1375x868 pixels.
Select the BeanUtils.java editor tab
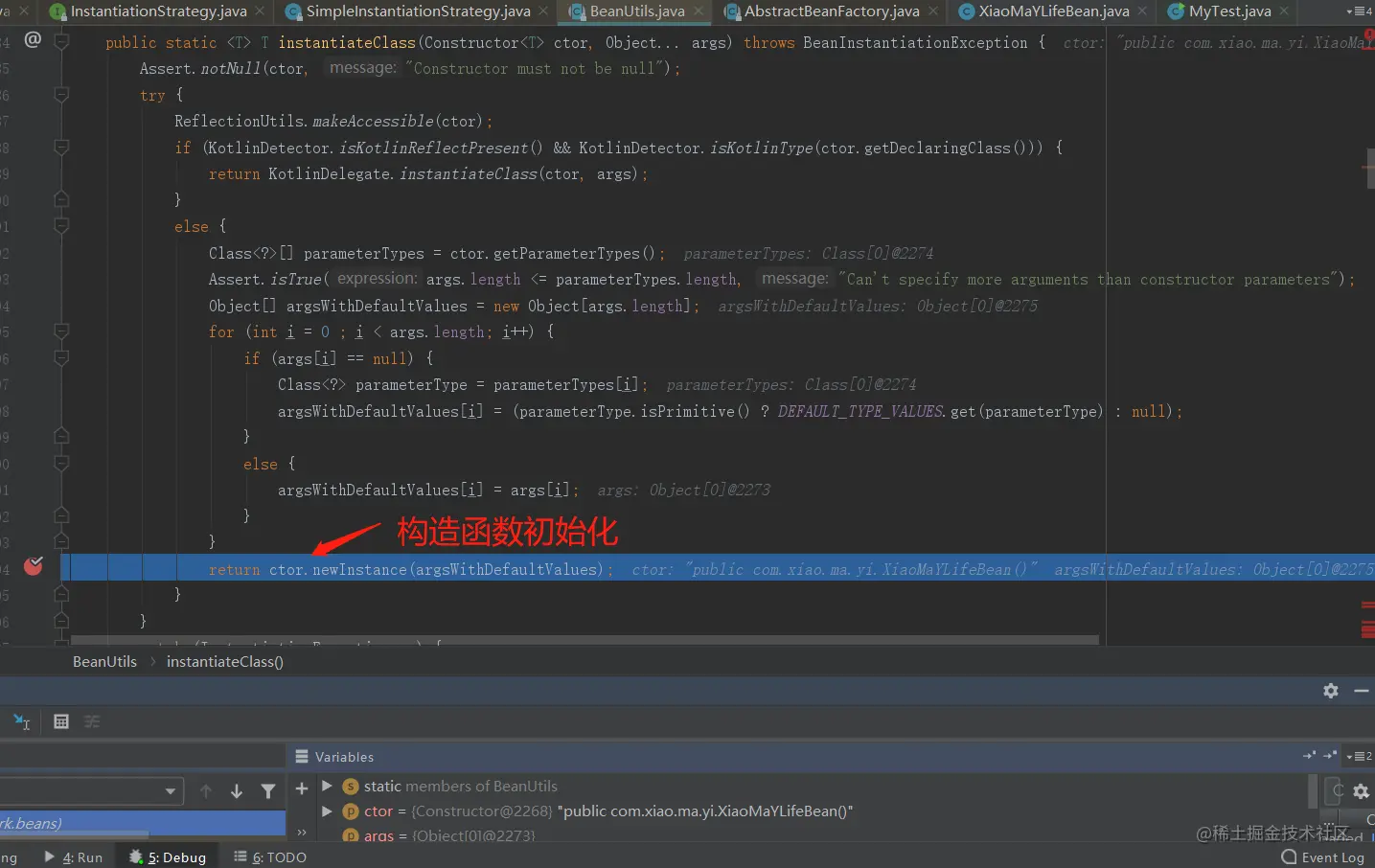tap(636, 11)
